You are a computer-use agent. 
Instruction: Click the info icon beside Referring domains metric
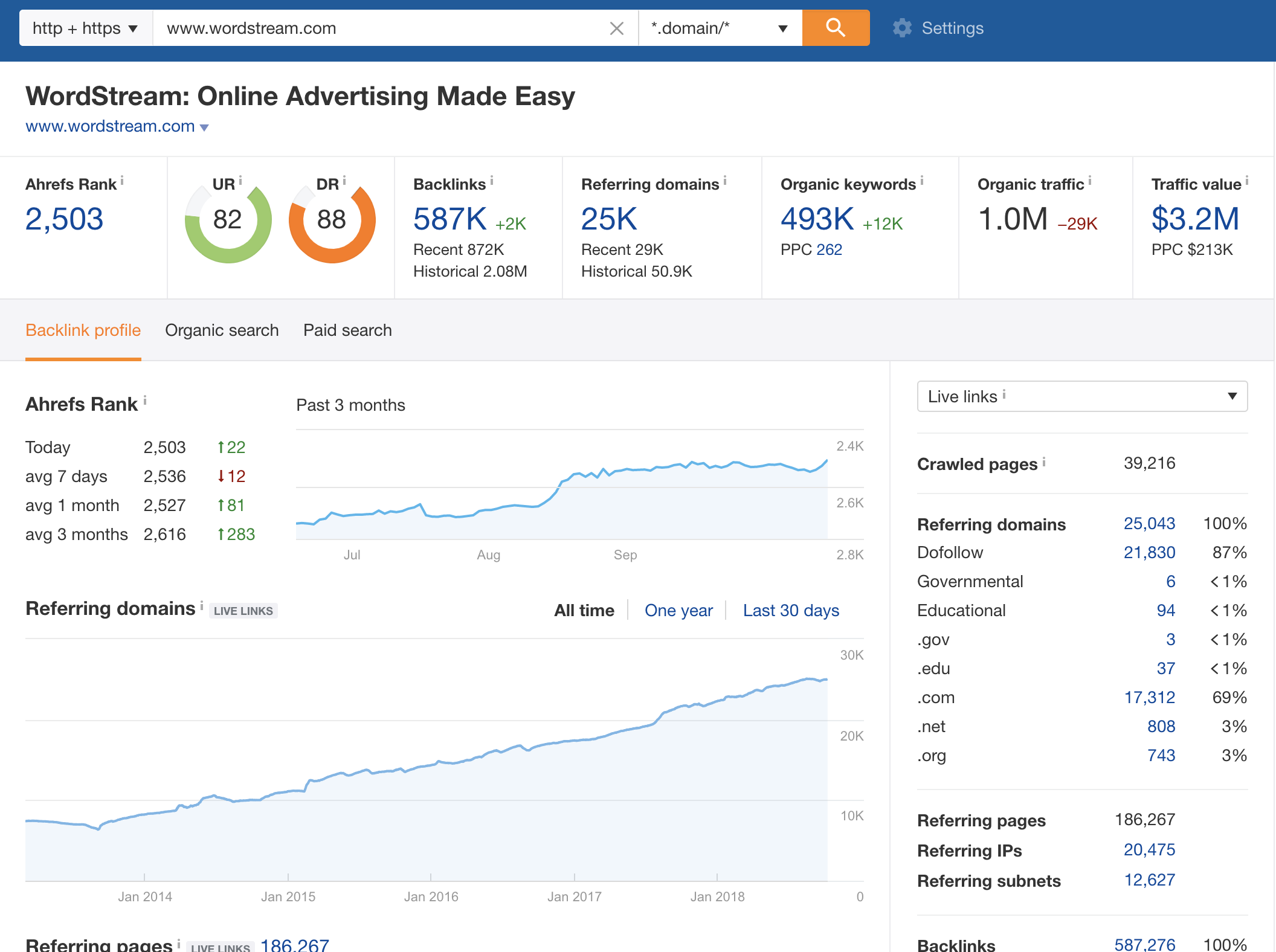point(725,180)
